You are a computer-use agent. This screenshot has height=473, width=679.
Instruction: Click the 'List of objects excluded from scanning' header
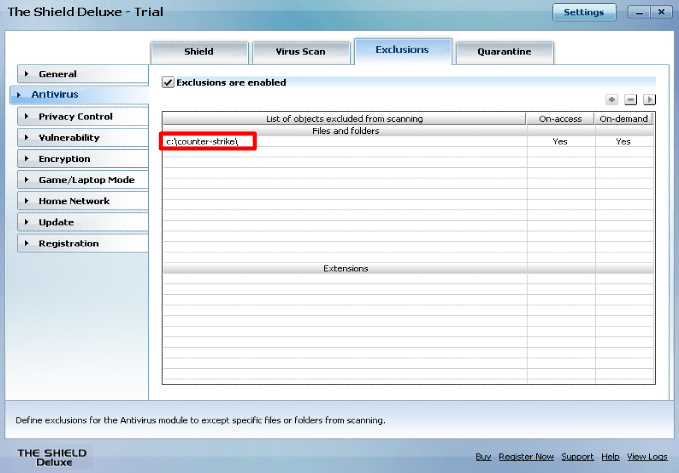pos(344,119)
